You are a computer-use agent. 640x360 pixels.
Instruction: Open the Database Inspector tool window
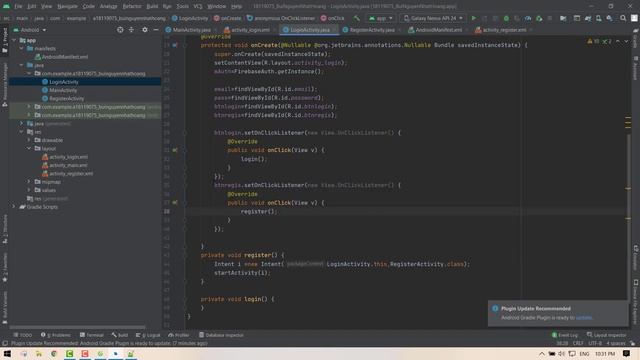[221, 335]
